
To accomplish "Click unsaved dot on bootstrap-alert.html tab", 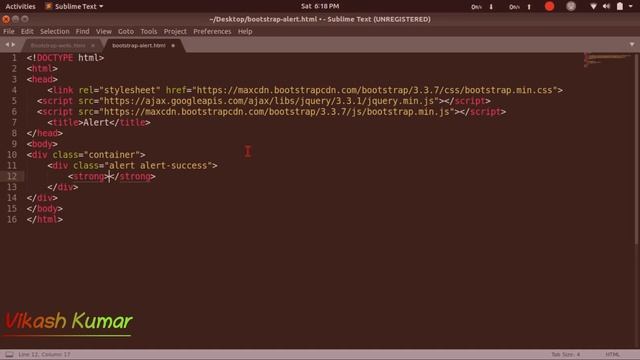I will (173, 45).
